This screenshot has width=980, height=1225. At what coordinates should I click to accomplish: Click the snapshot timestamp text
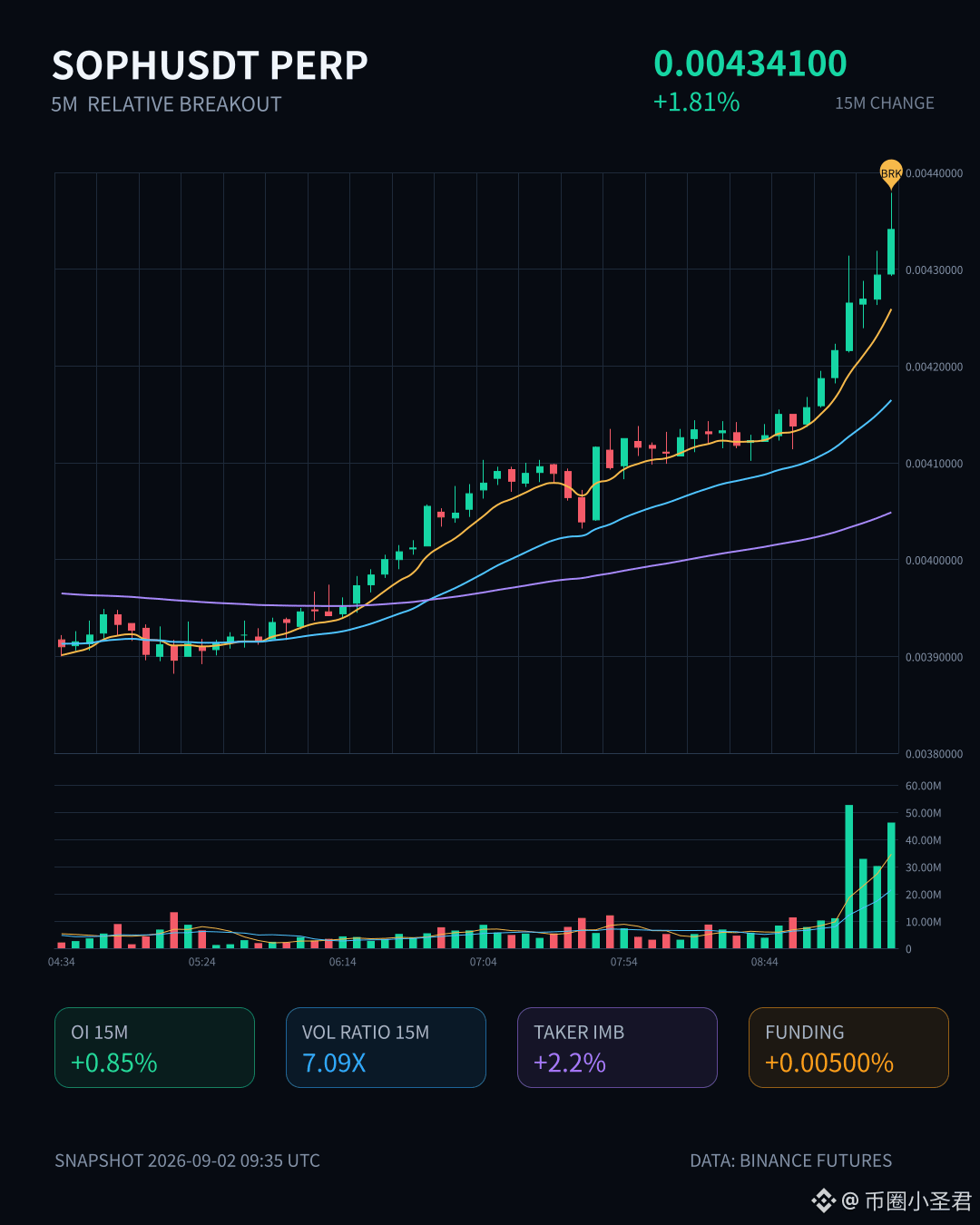(187, 1161)
